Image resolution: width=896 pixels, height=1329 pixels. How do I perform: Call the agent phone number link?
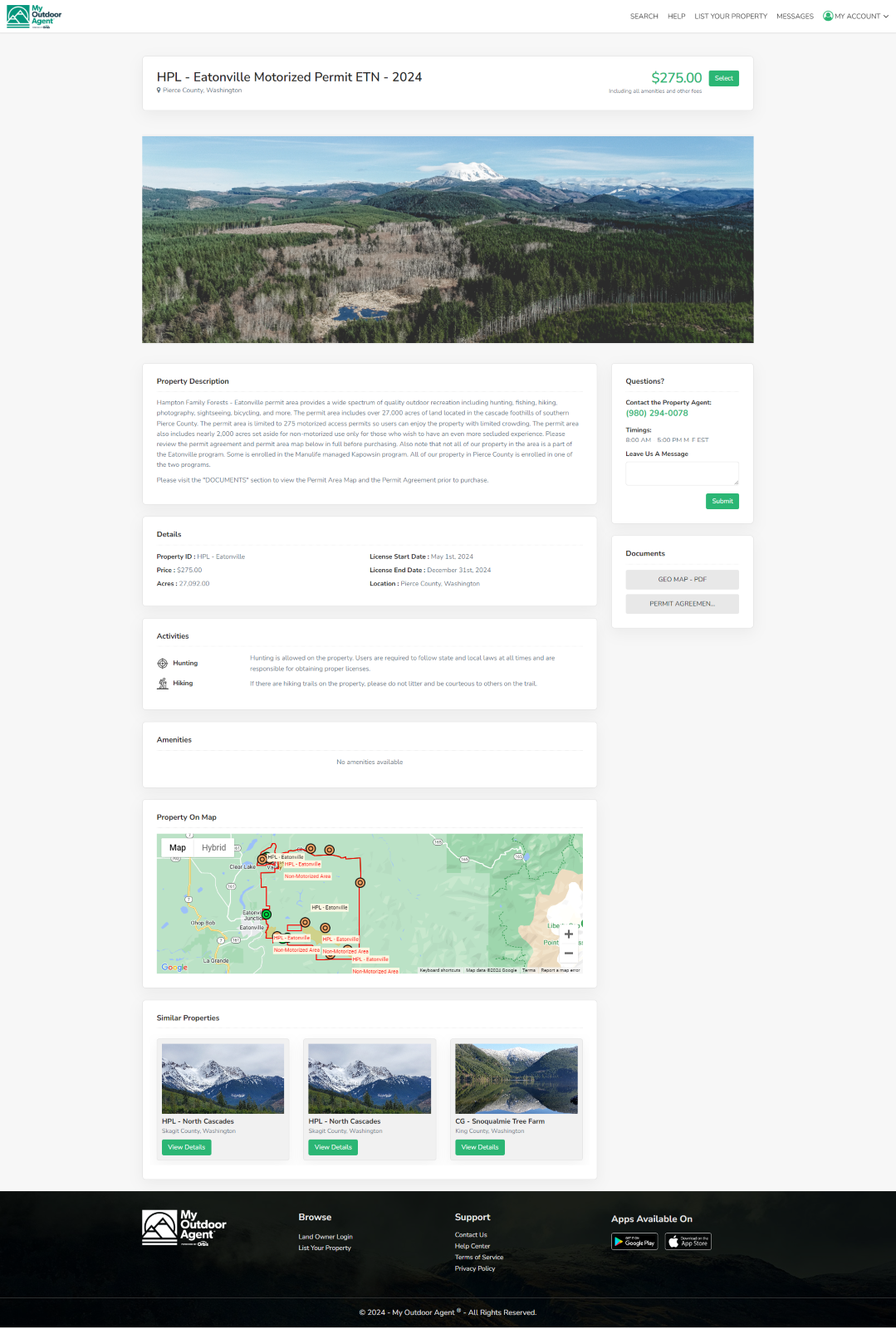(656, 413)
